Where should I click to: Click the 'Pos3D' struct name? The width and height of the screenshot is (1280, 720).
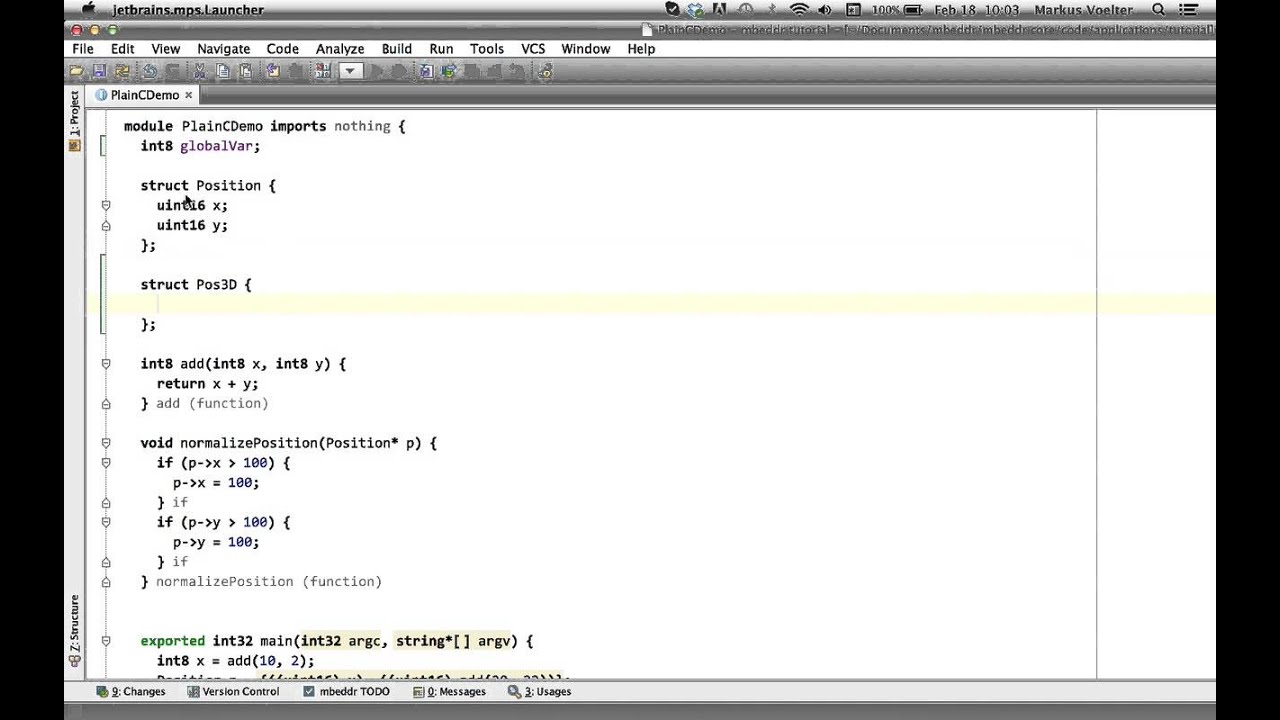click(x=216, y=285)
